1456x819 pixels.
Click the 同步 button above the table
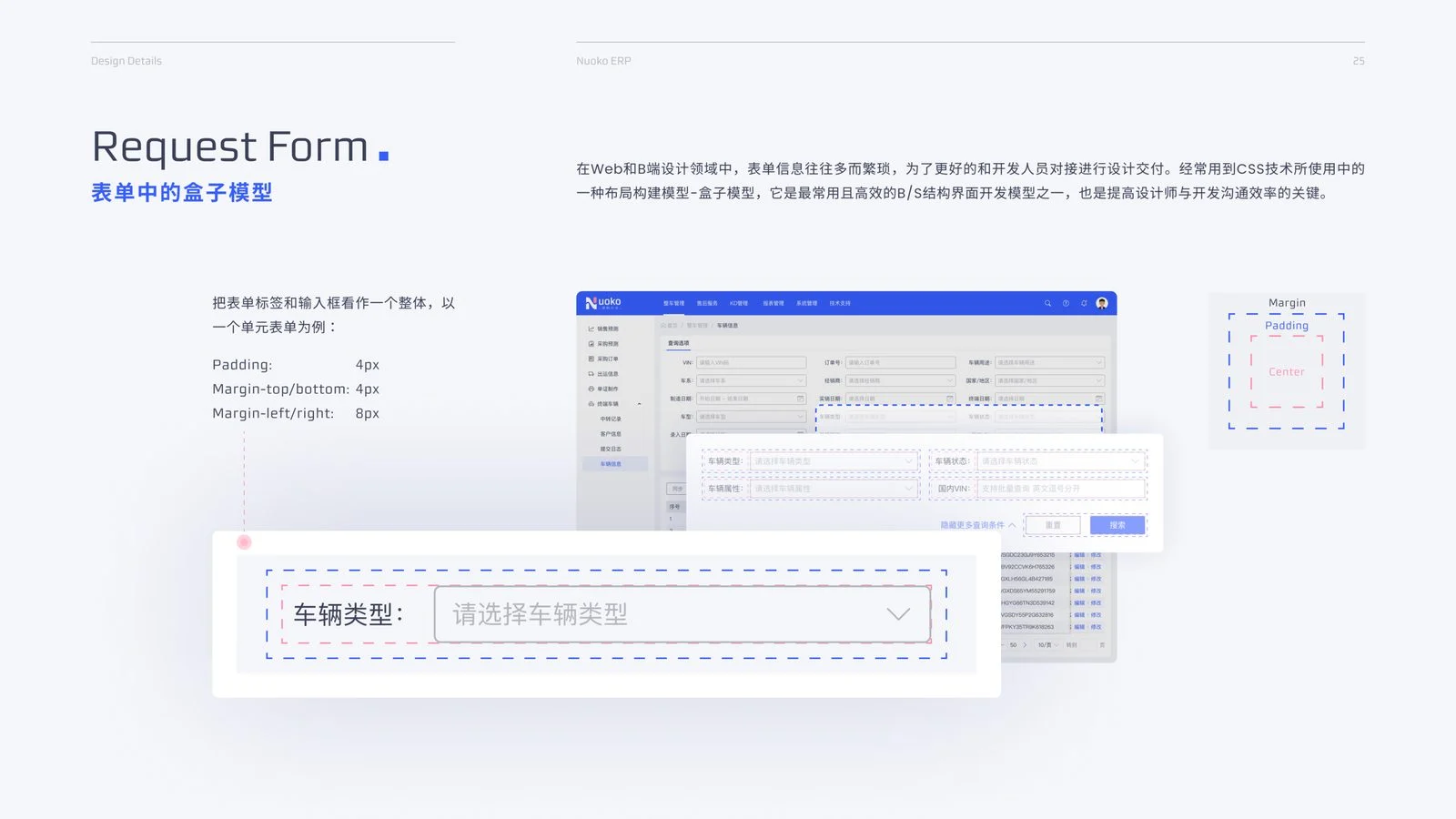(x=677, y=489)
